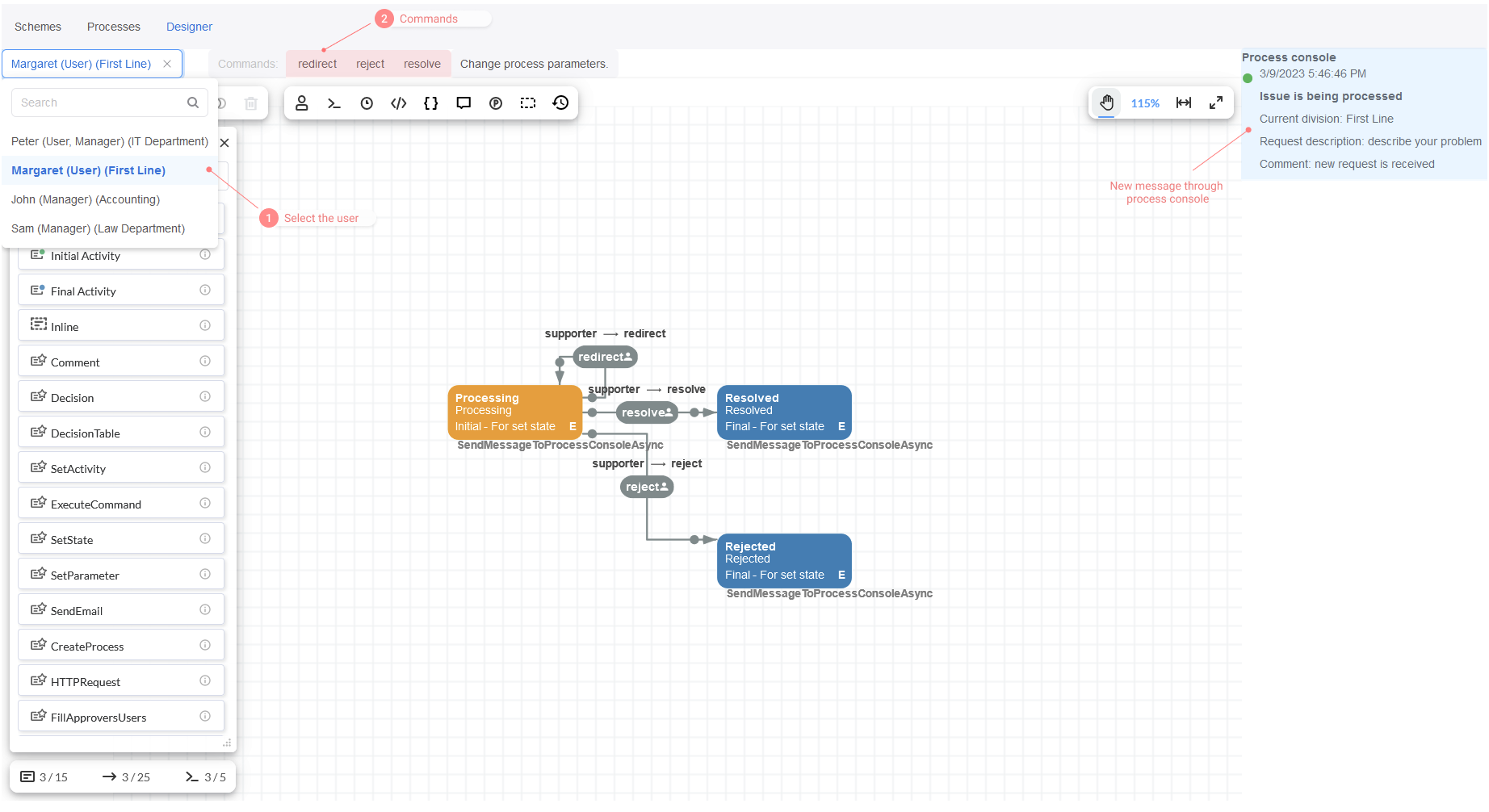This screenshot has height=812, width=1489.
Task: Select the Processing activity node
Action: [x=515, y=412]
